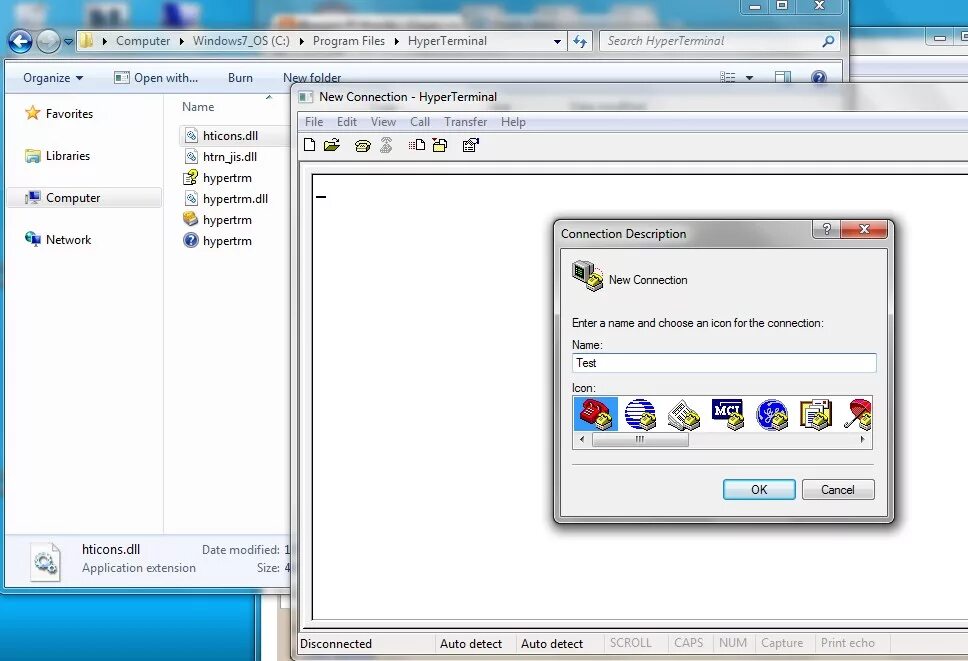Select the red telephone connection icon
This screenshot has height=661, width=968.
click(x=595, y=414)
